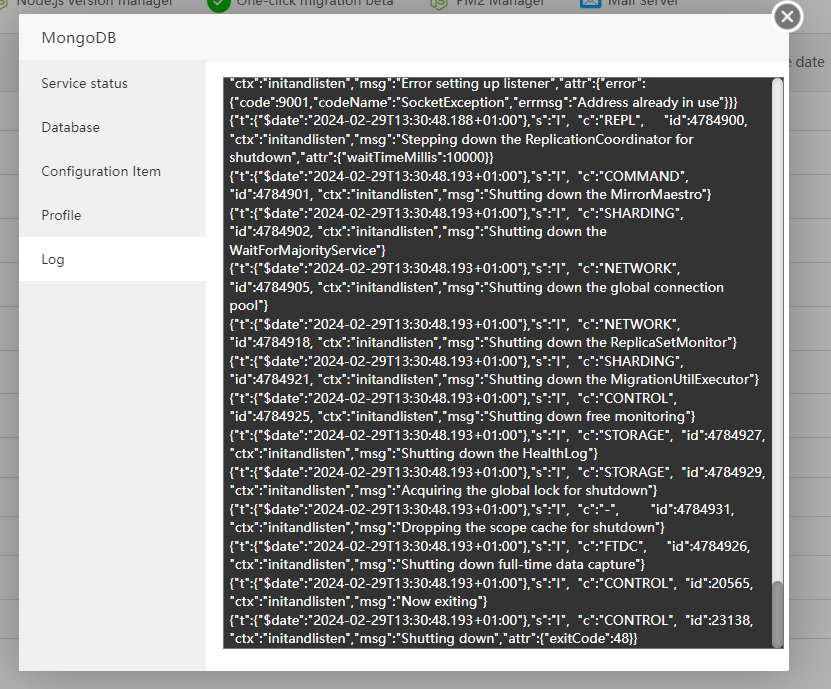Click the "c":"REPL" component text
This screenshot has width=831, height=689.
609,121
